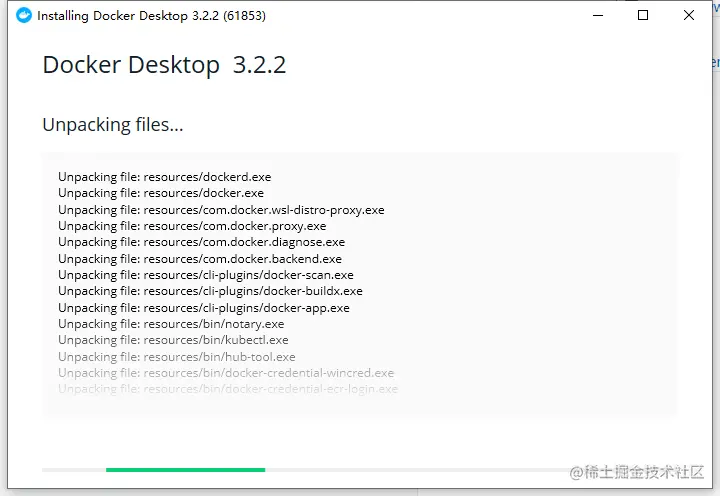Select the bin/kubectl.exe log line
This screenshot has height=496, width=720.
(173, 340)
